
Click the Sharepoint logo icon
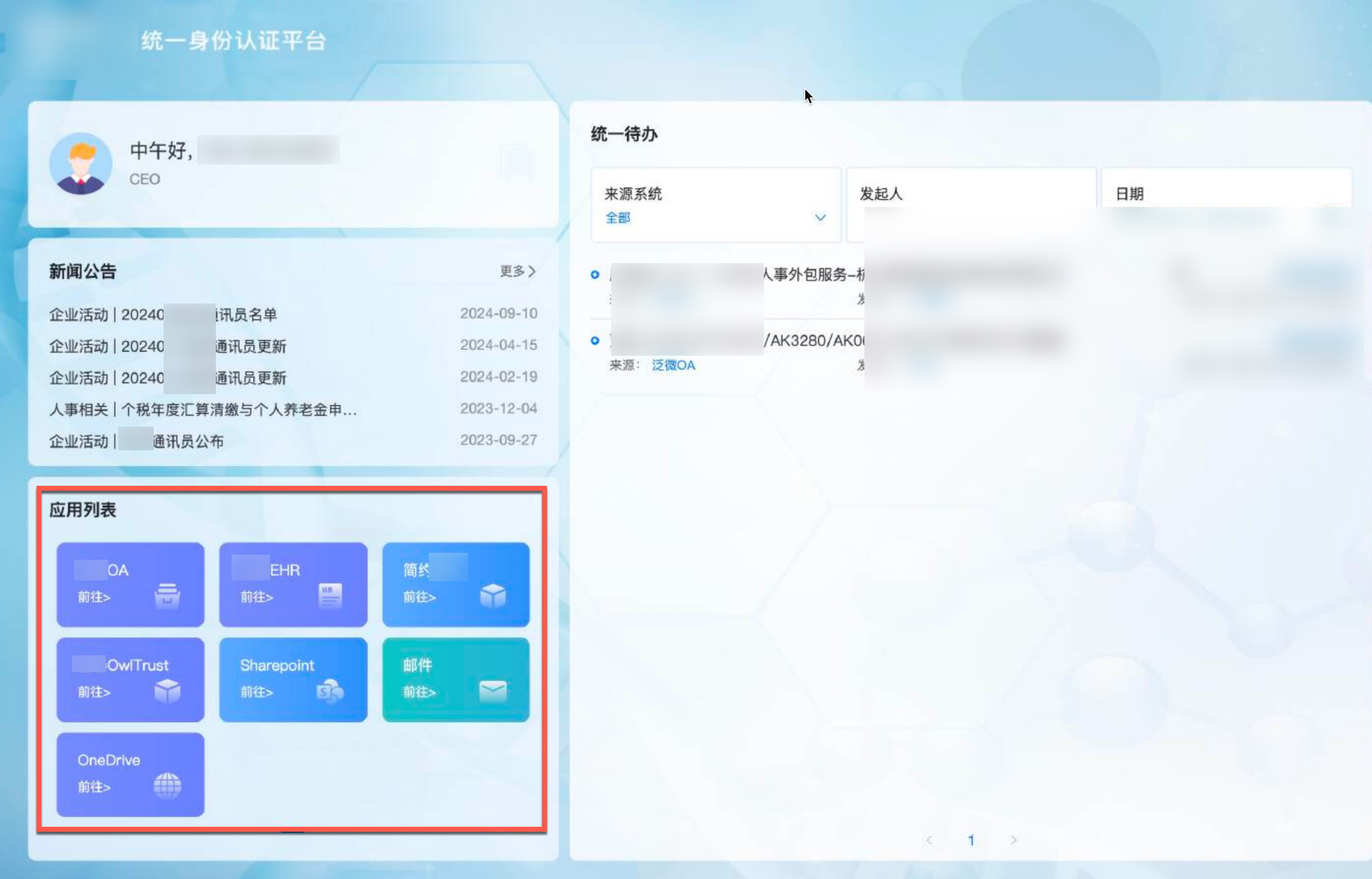[x=330, y=691]
